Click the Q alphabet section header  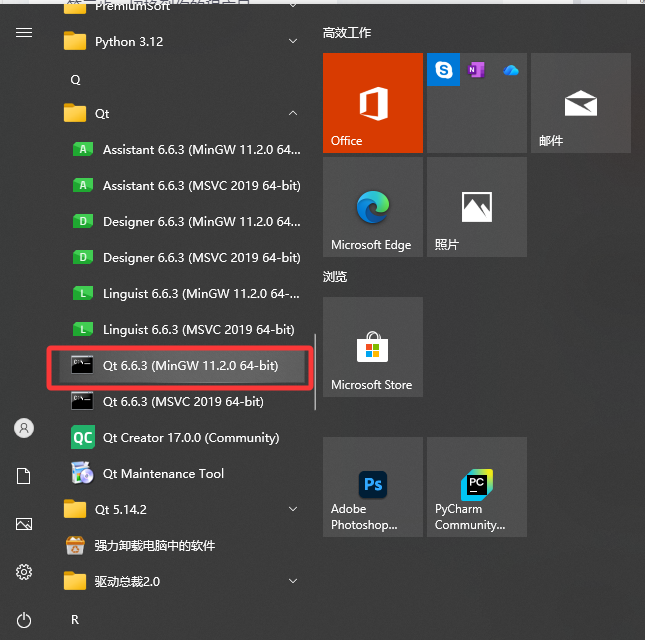click(75, 80)
